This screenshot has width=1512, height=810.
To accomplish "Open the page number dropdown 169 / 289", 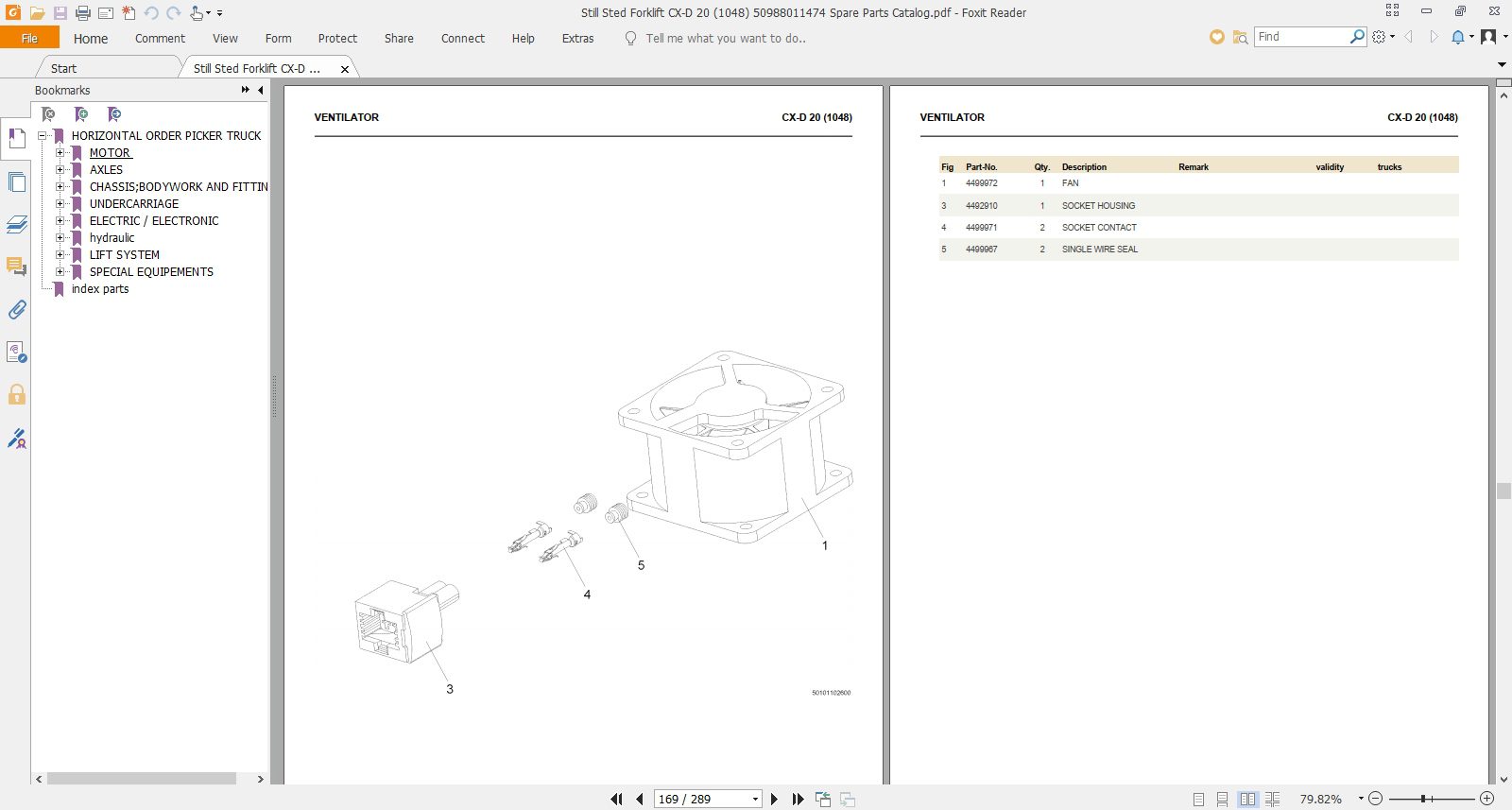I will [x=754, y=800].
